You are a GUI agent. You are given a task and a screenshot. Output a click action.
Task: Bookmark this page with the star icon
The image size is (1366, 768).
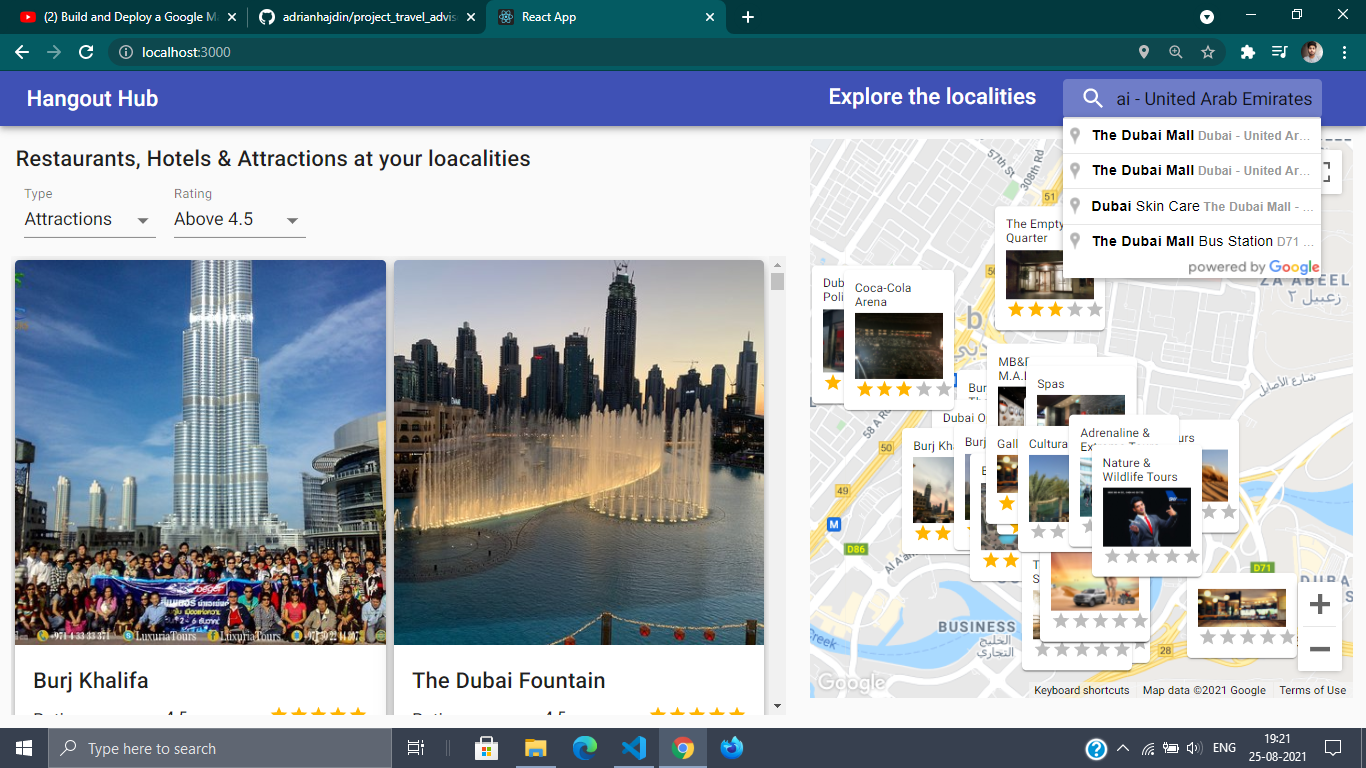click(1208, 52)
